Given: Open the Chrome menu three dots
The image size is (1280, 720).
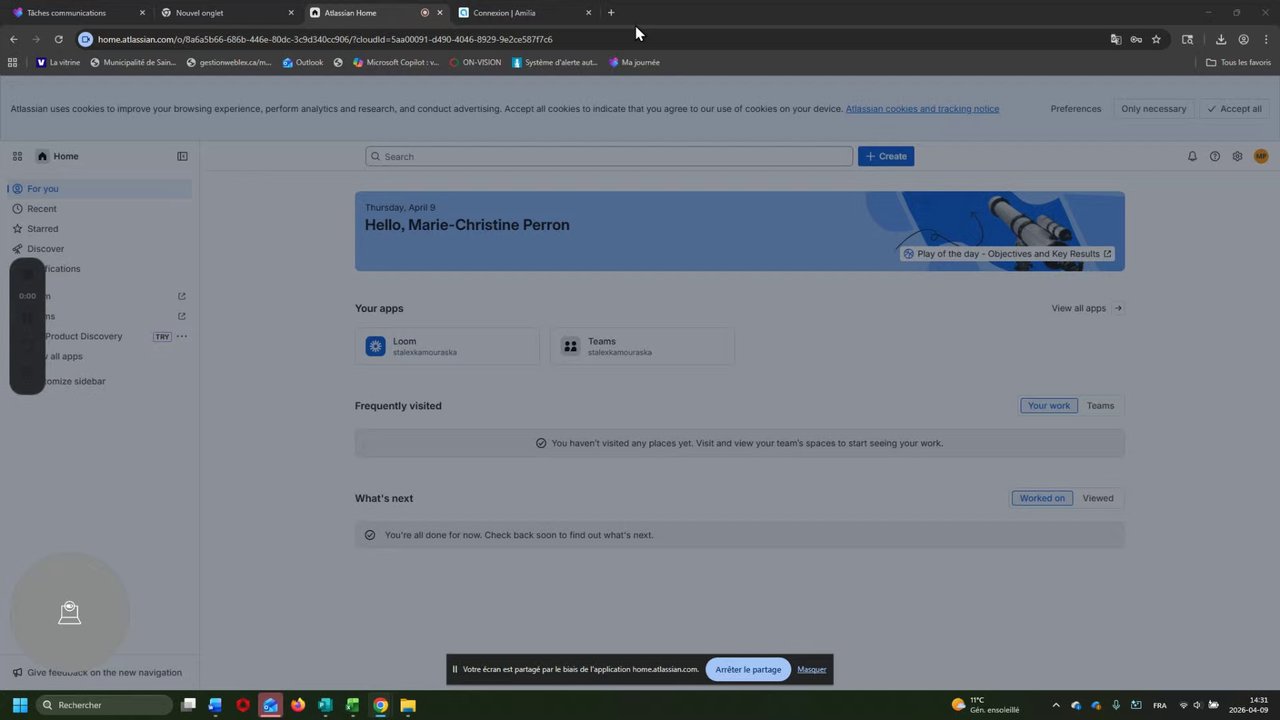Looking at the screenshot, I should tap(1265, 39).
